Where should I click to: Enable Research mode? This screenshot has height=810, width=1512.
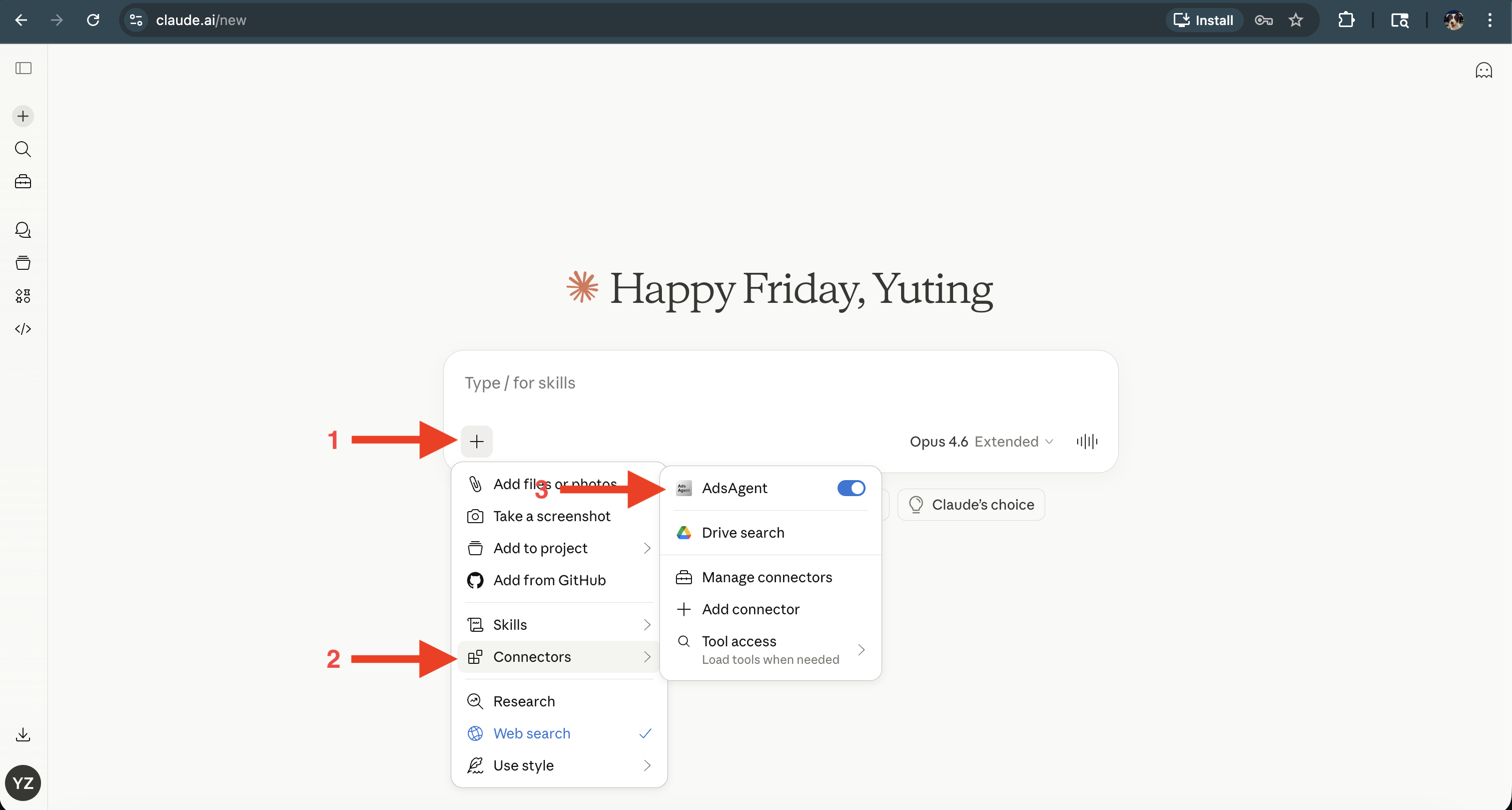[x=523, y=701]
